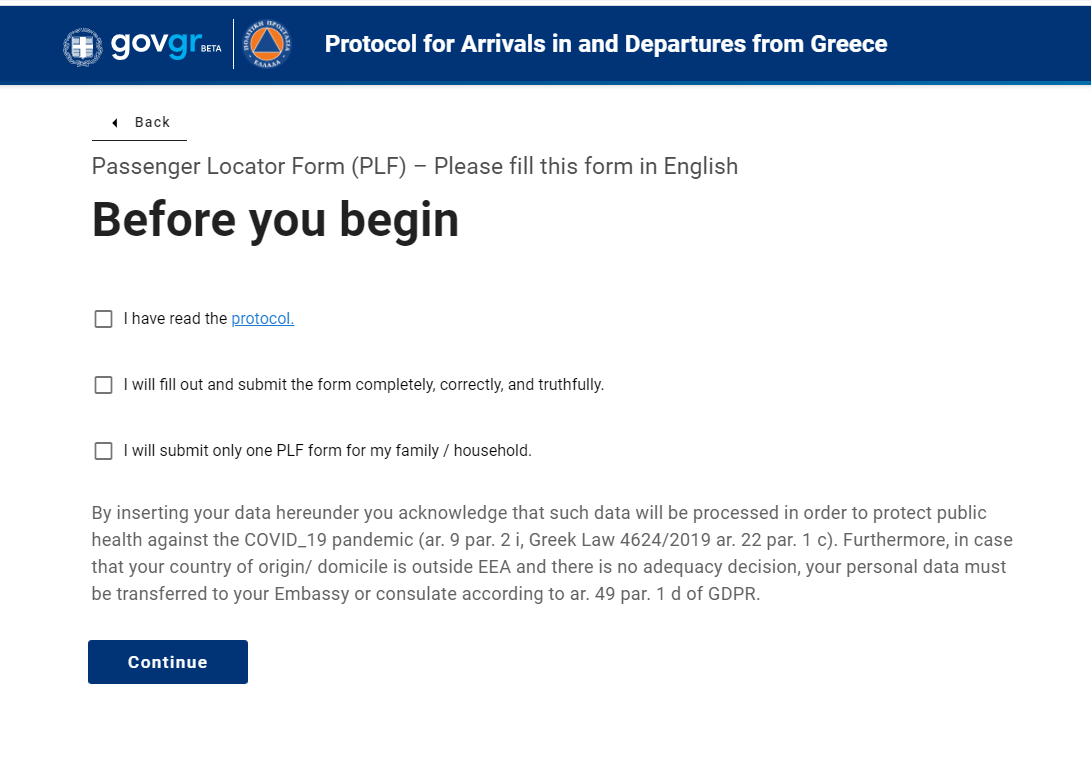1091x768 pixels.
Task: Click the 'Protocol for Arrivals in and Departures' header title
Action: point(606,44)
